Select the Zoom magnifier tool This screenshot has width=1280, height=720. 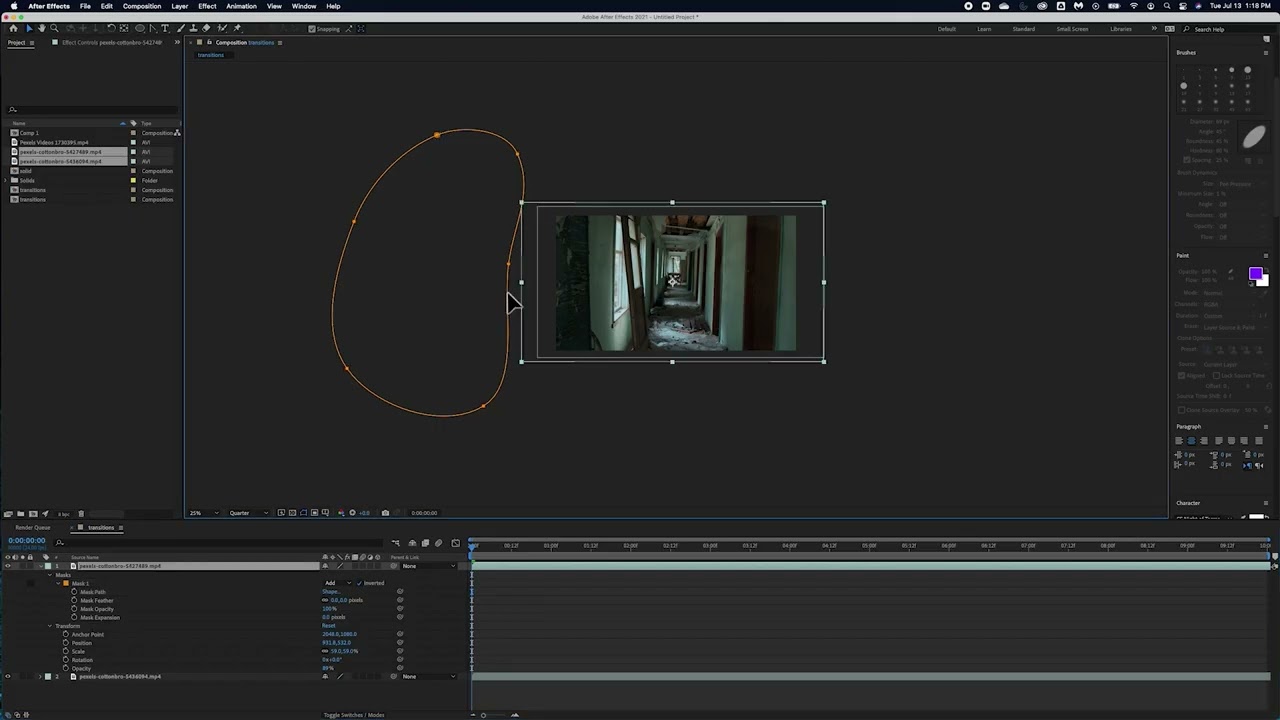(54, 28)
